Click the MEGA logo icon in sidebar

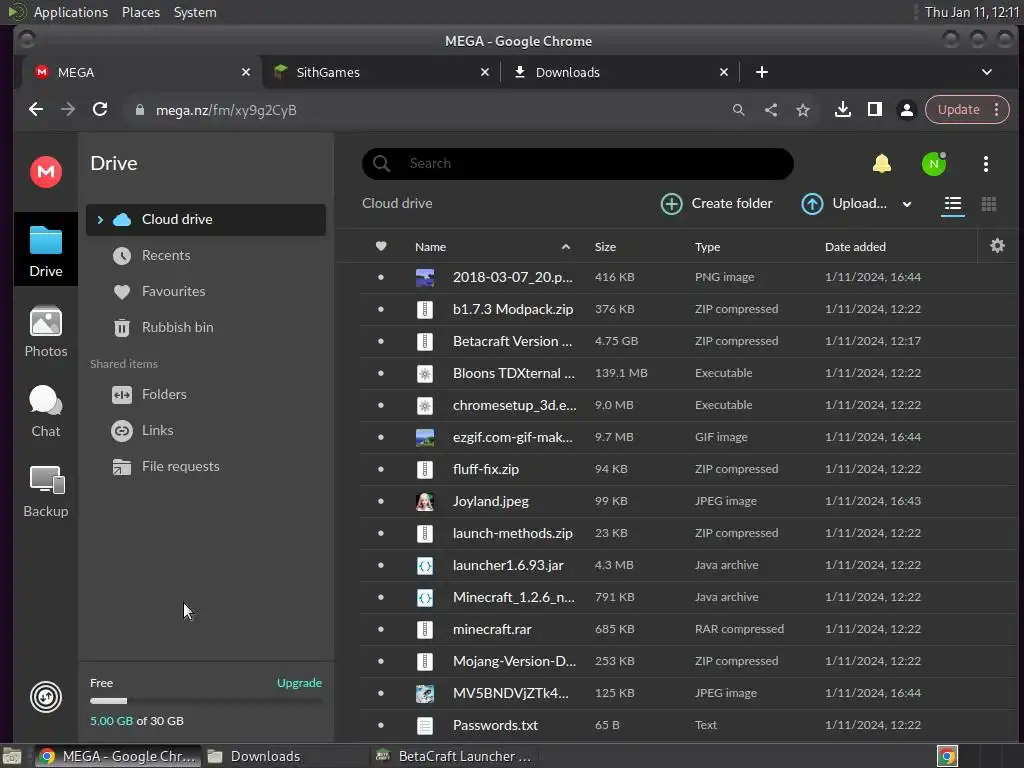pos(46,172)
